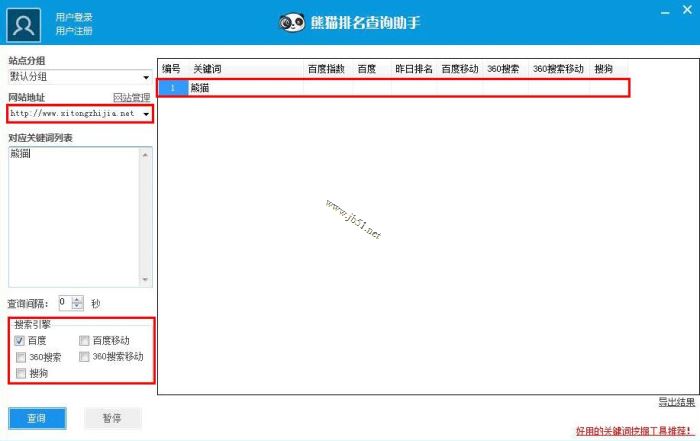Open the keyword mining tool recommendation link
The height and width of the screenshot is (441, 700).
click(635, 431)
